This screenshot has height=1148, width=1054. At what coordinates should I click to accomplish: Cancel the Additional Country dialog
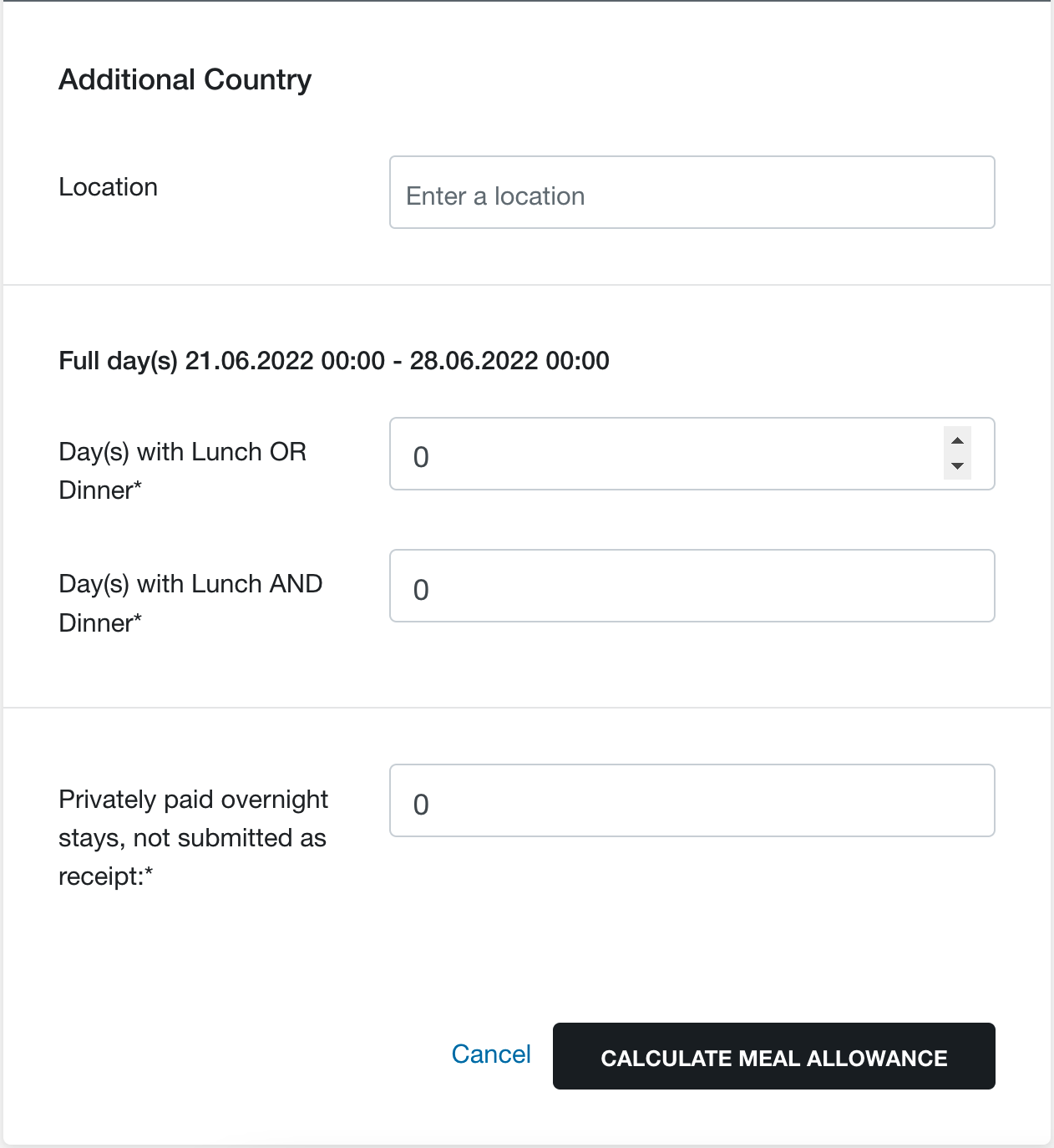pyautogui.click(x=491, y=1054)
